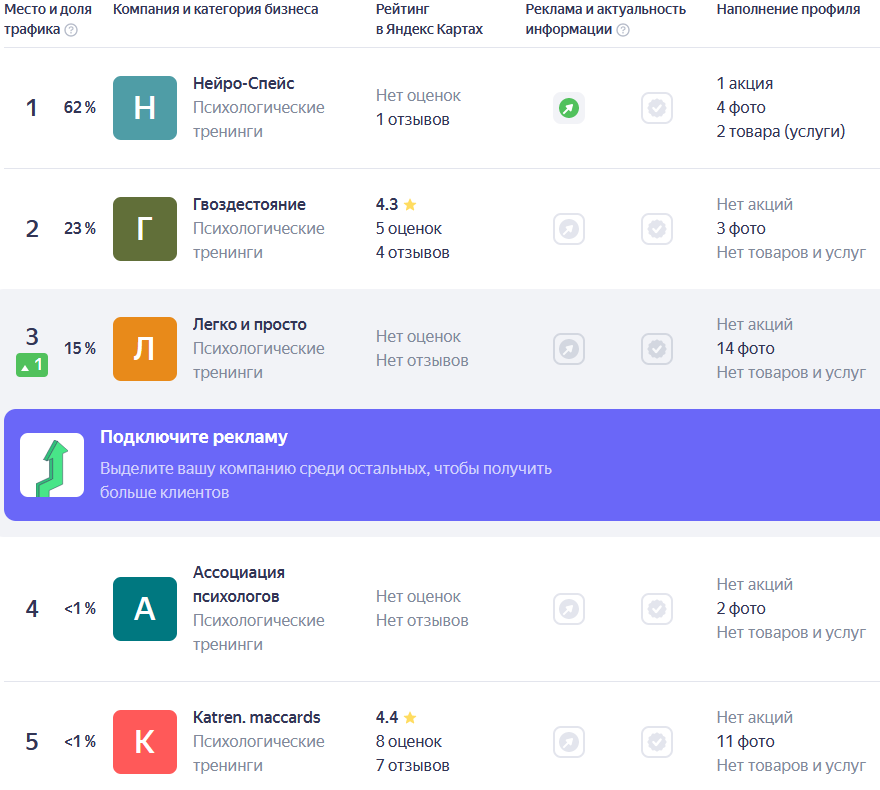This screenshot has width=880, height=790.
Task: Open company 'Ассоциация психологов'
Action: pos(239,585)
